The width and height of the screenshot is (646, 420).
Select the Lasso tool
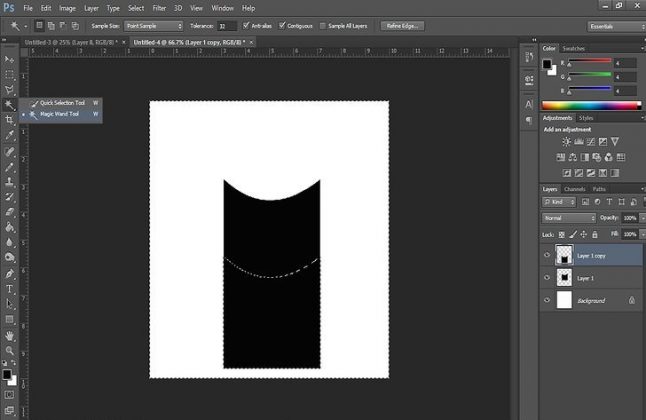pyautogui.click(x=9, y=89)
